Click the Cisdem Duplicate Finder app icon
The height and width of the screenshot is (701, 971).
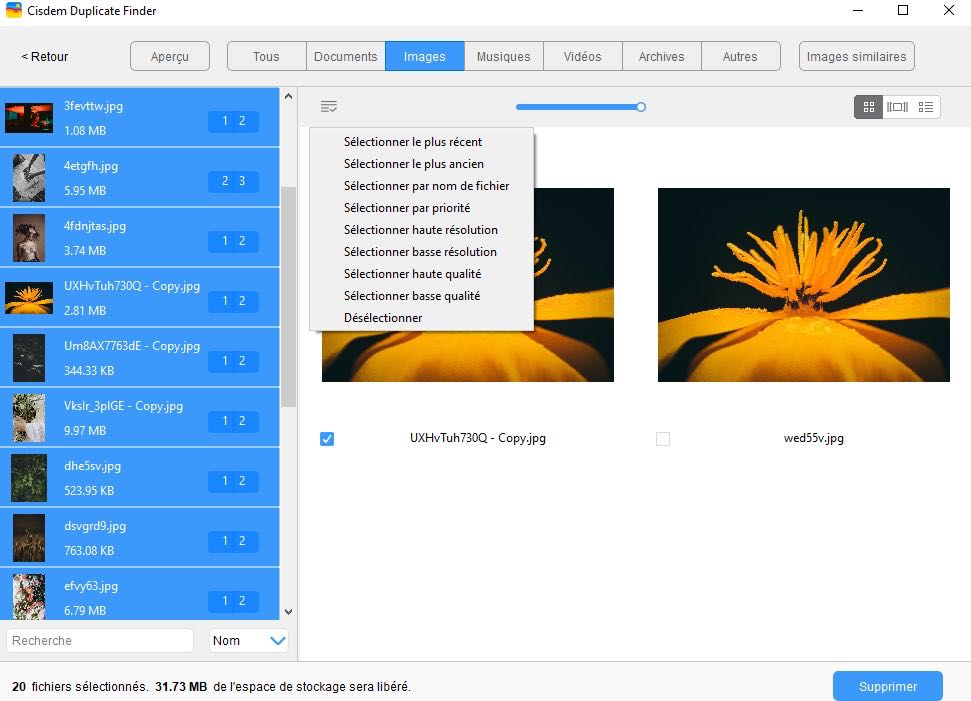click(x=14, y=11)
